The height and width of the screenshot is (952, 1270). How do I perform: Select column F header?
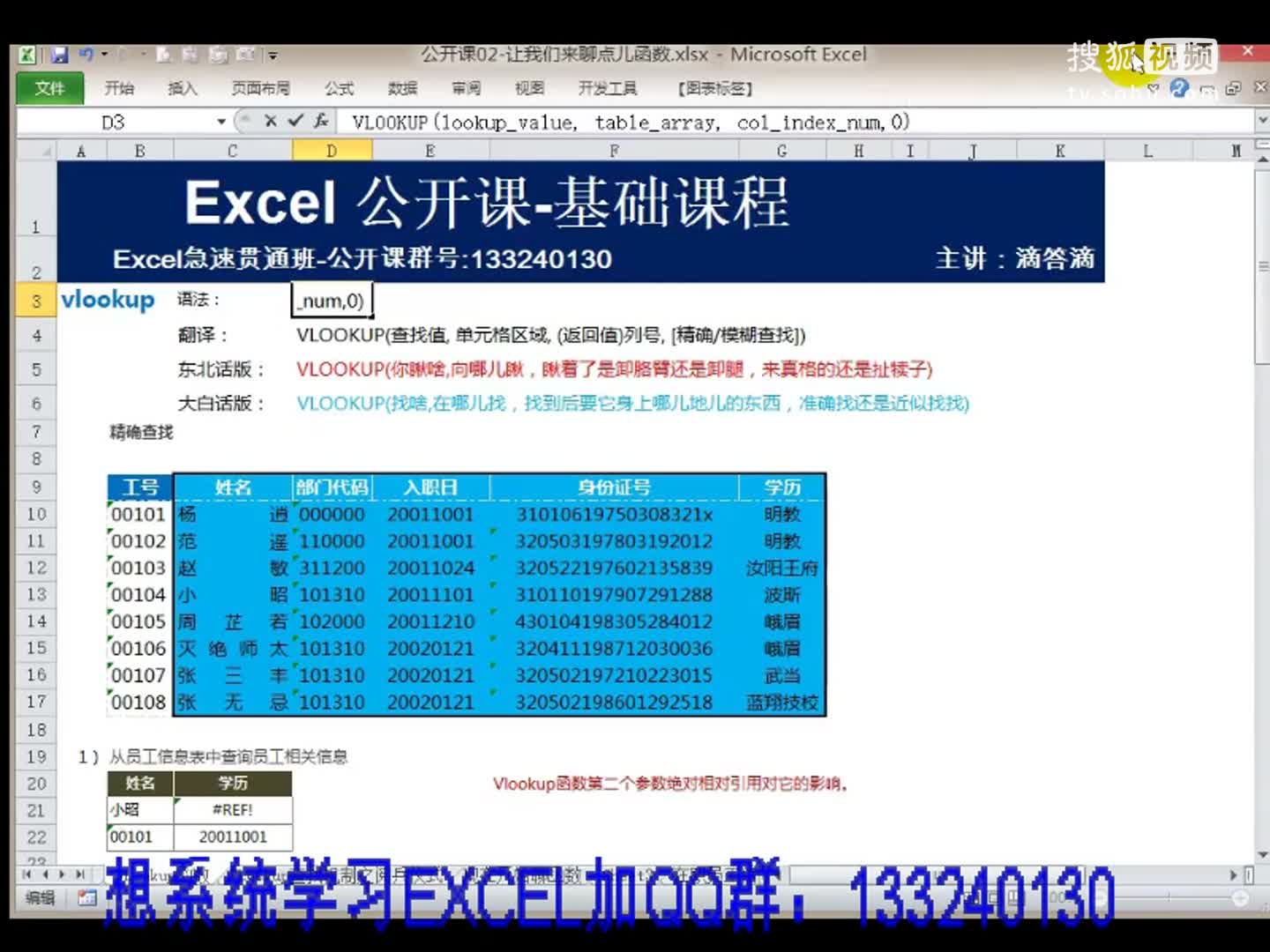[614, 151]
